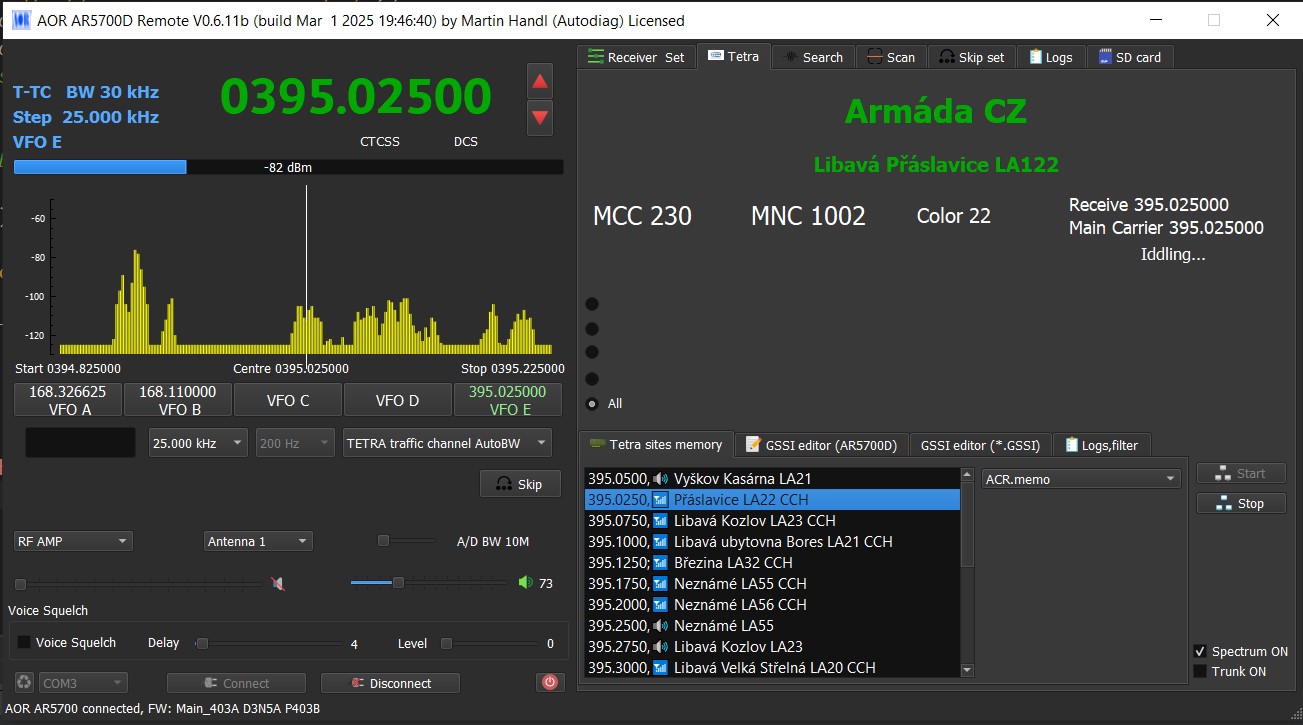Select the first radio button above All
The width and height of the screenshot is (1303, 725).
592,304
